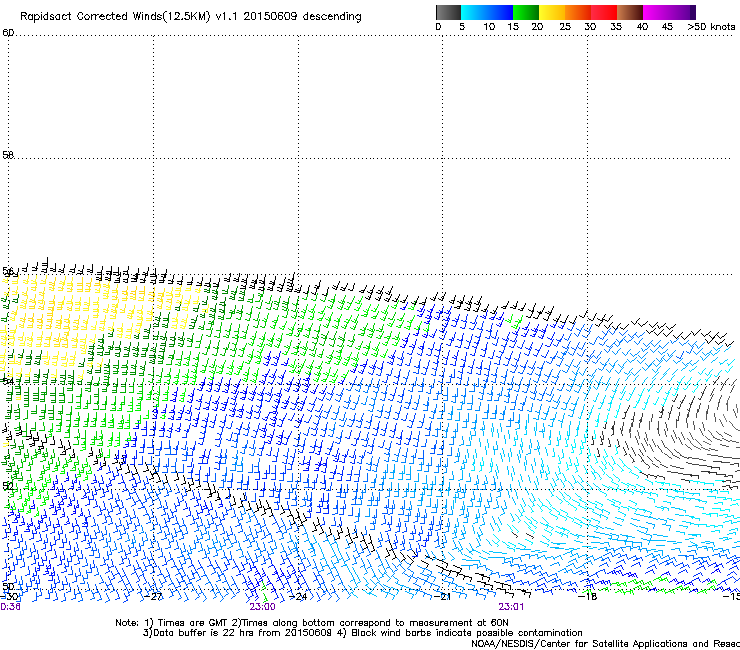
Task: Click the legend tick label 40
Action: tap(642, 27)
